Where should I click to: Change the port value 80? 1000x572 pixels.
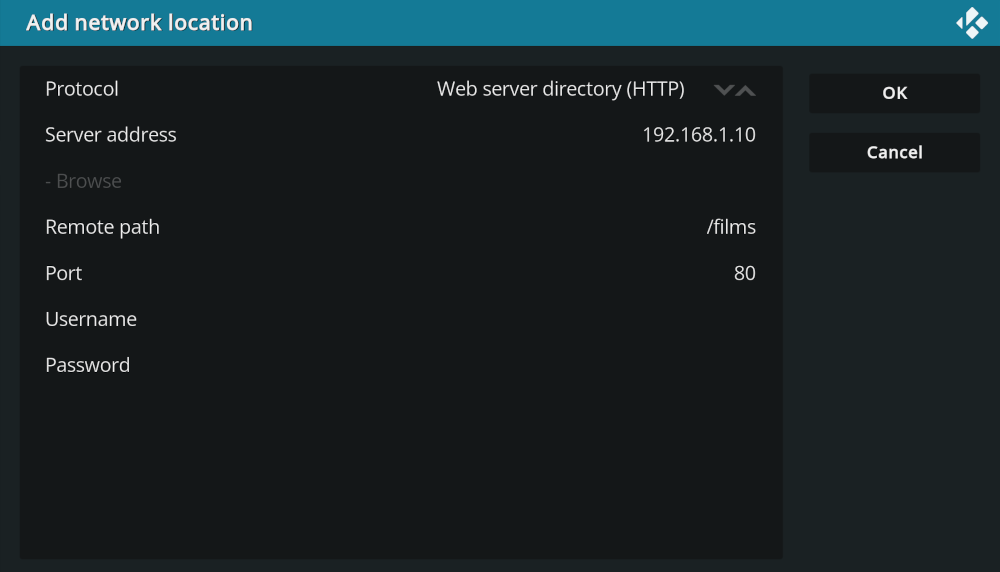click(744, 273)
